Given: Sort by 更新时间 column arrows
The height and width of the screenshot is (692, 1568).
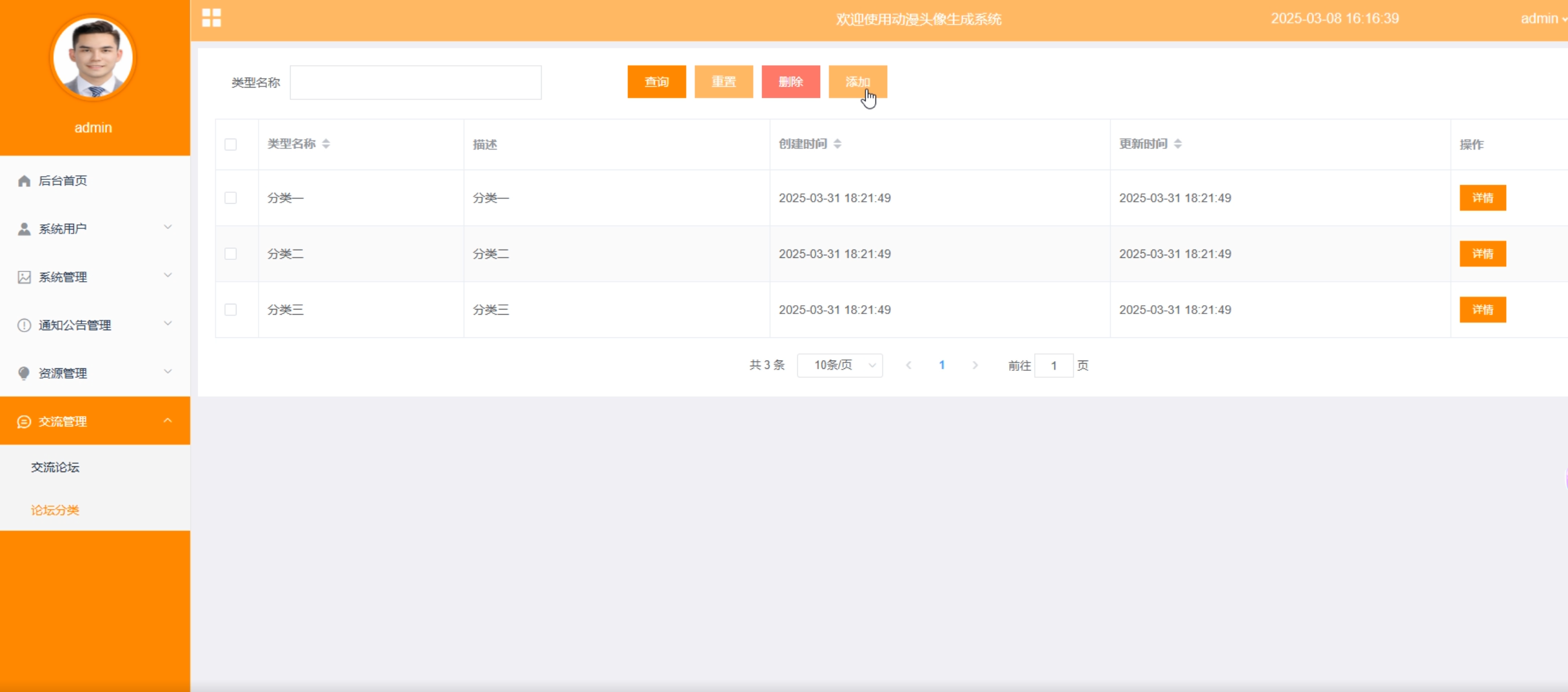Looking at the screenshot, I should [x=1178, y=144].
